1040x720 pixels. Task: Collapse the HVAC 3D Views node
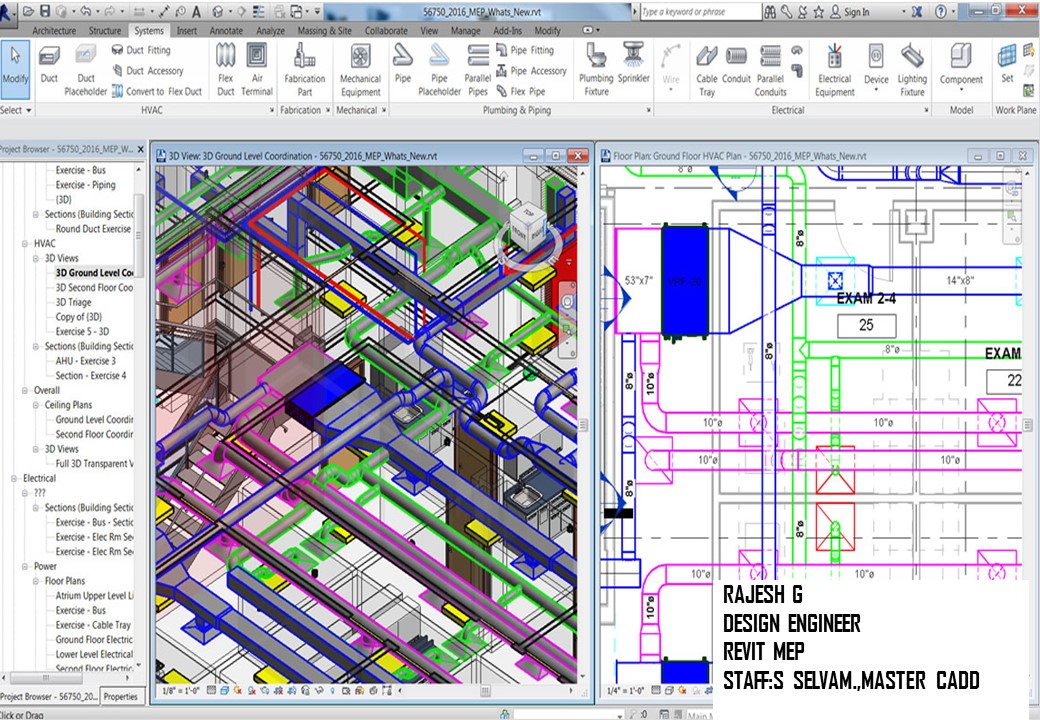click(x=36, y=258)
